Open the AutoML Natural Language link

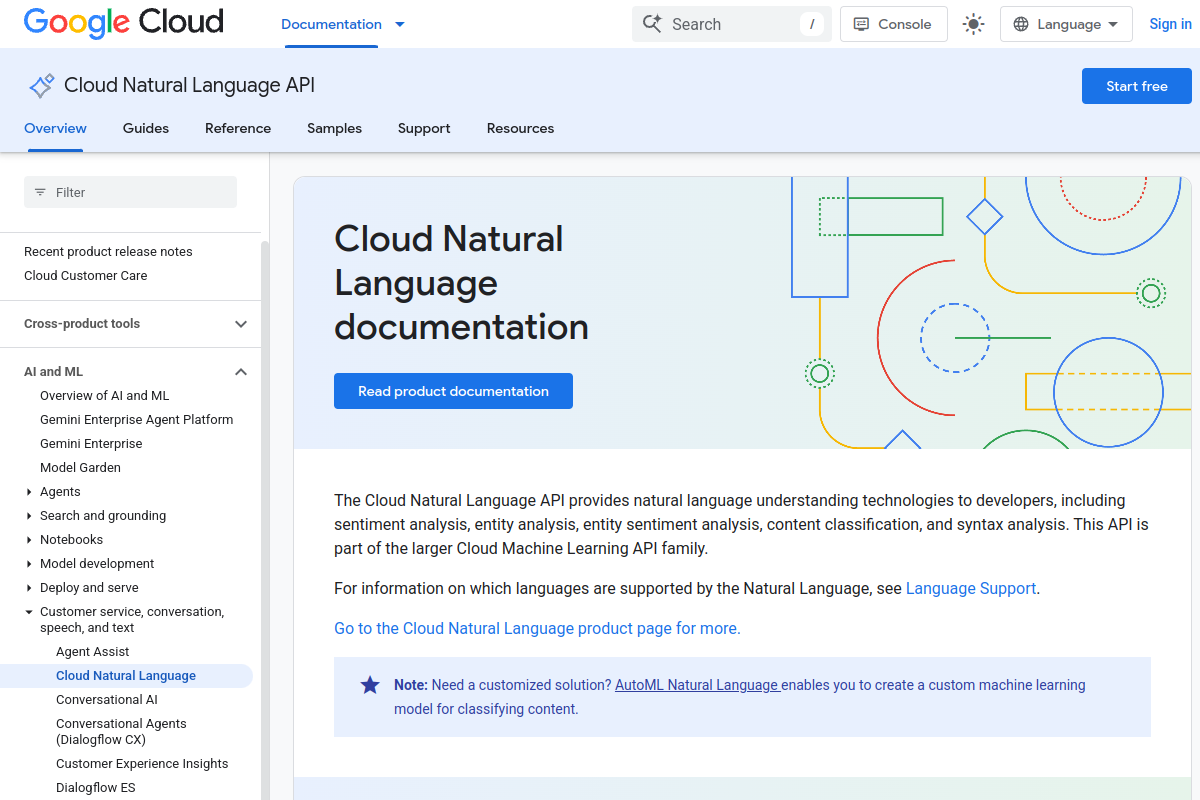(697, 685)
